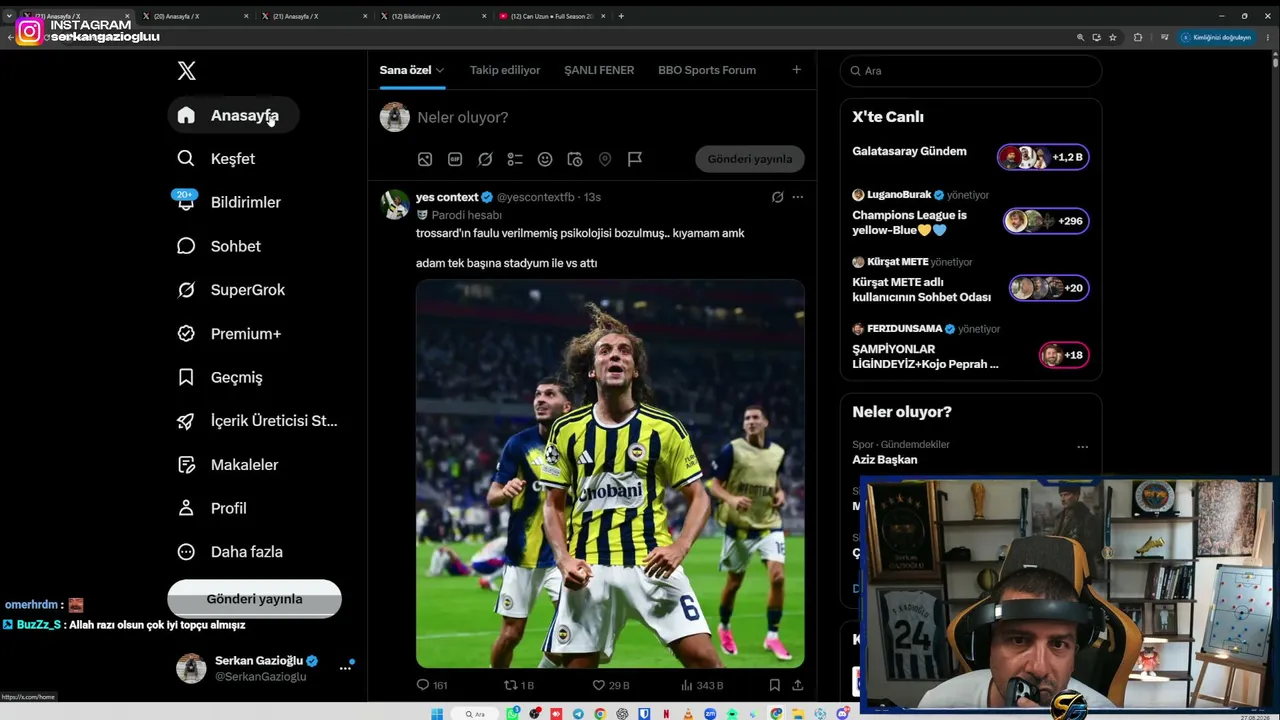Open the Aziz Başkan trending topic
Image resolution: width=1280 pixels, height=720 pixels.
tap(884, 460)
